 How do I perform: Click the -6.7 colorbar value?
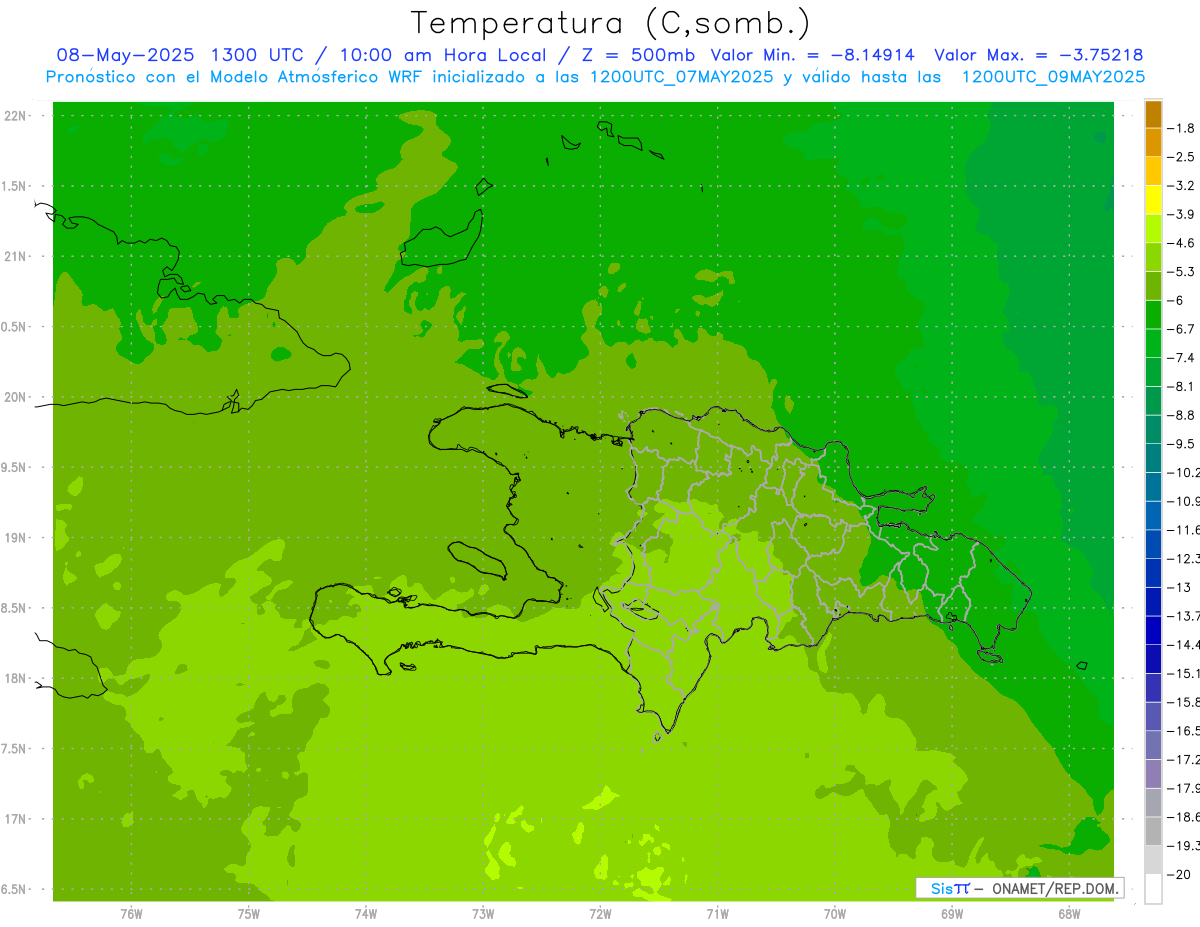(x=1182, y=329)
